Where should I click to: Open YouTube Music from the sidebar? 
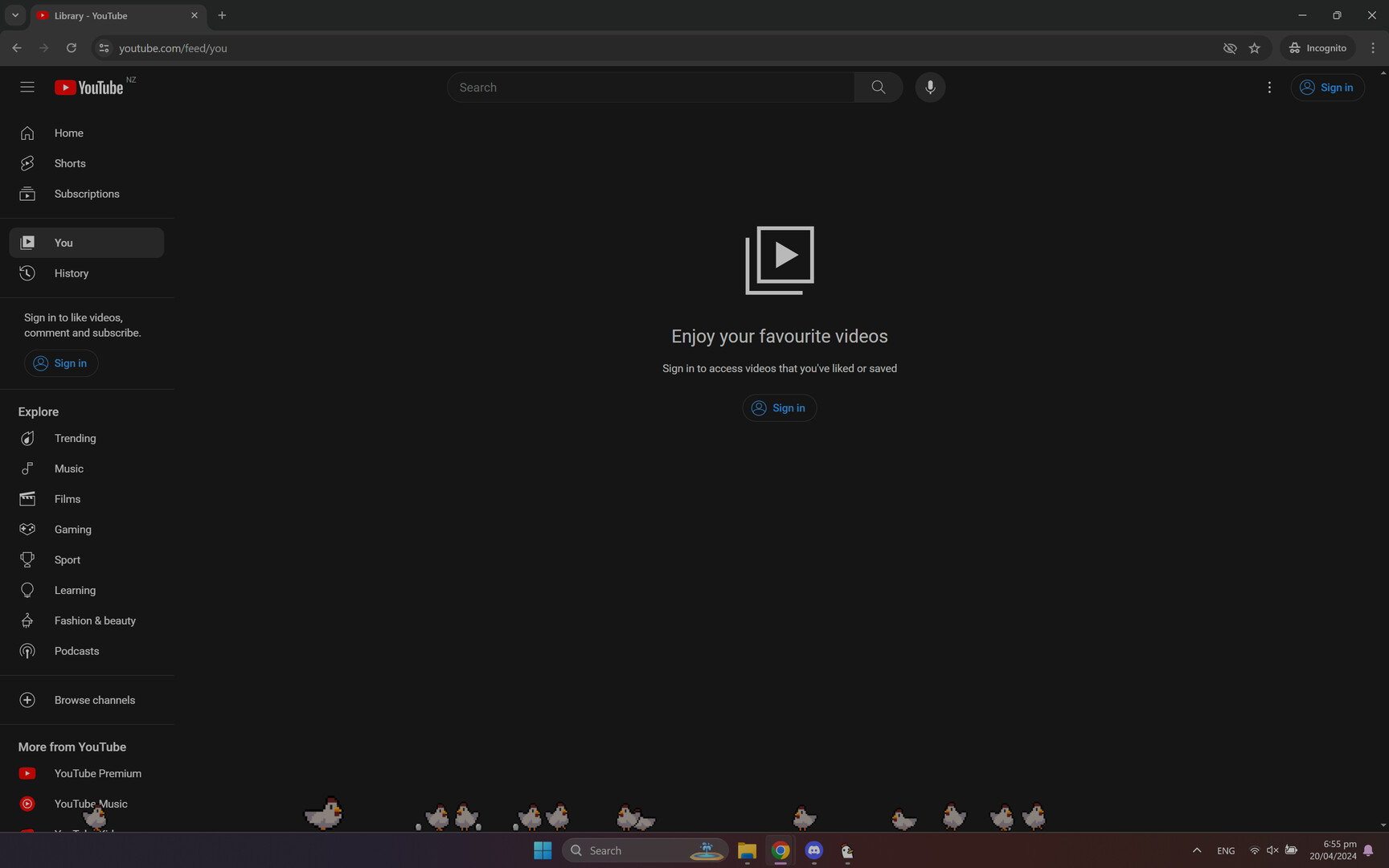pyautogui.click(x=90, y=804)
